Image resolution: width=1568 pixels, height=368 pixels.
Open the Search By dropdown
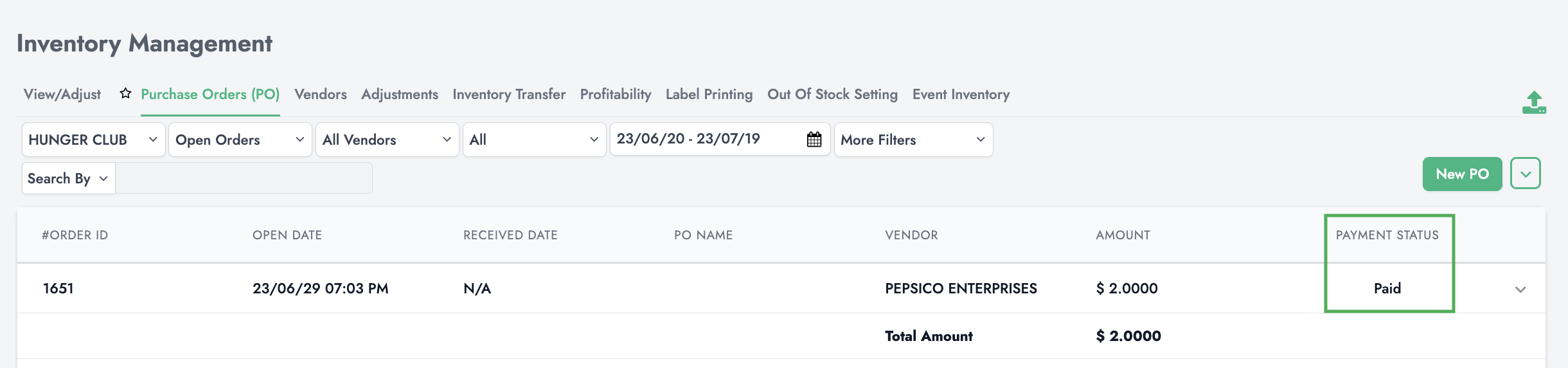tap(68, 179)
